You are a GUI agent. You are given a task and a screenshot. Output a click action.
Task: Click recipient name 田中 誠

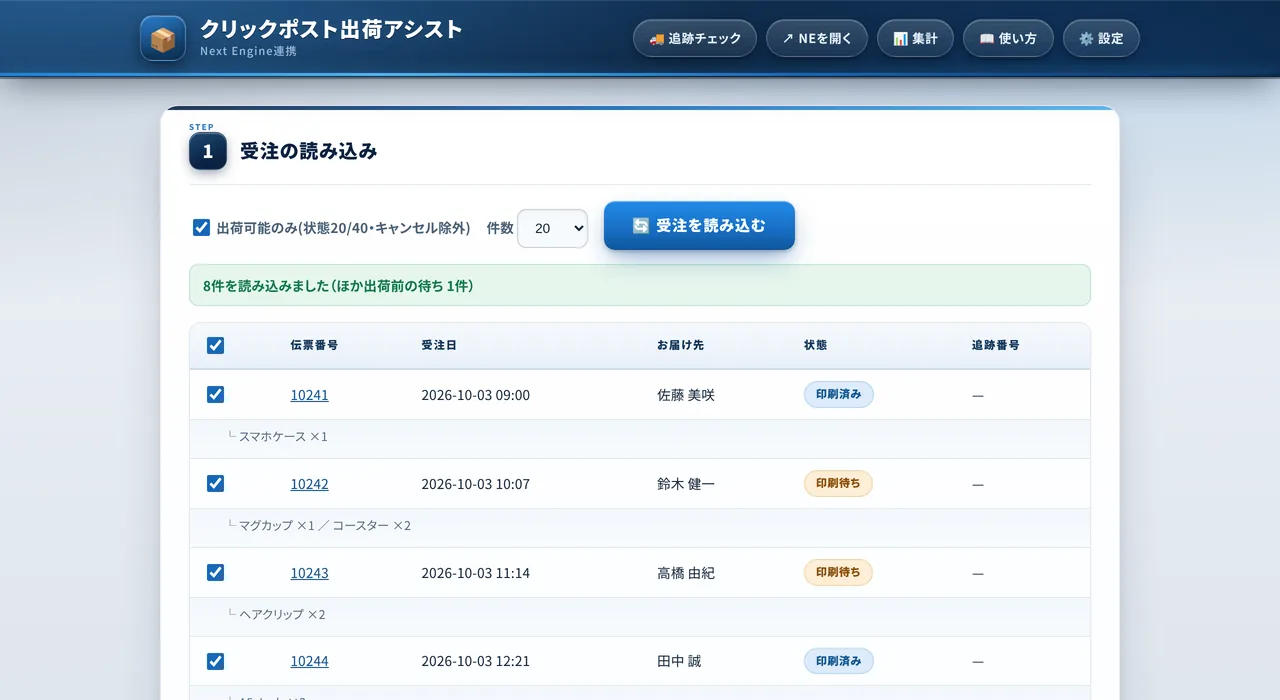[679, 662]
